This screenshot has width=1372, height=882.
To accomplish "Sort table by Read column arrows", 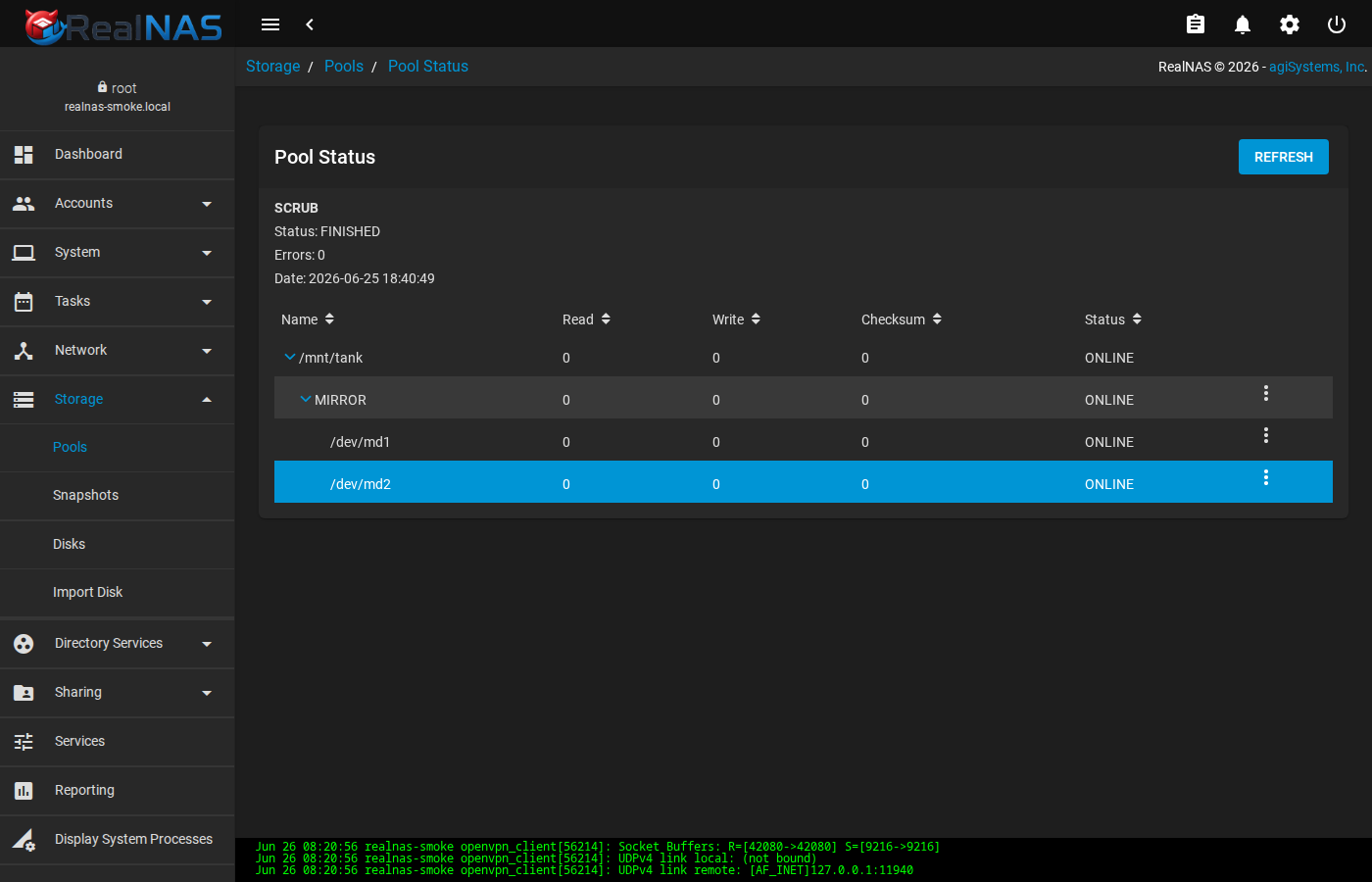I will pos(606,319).
